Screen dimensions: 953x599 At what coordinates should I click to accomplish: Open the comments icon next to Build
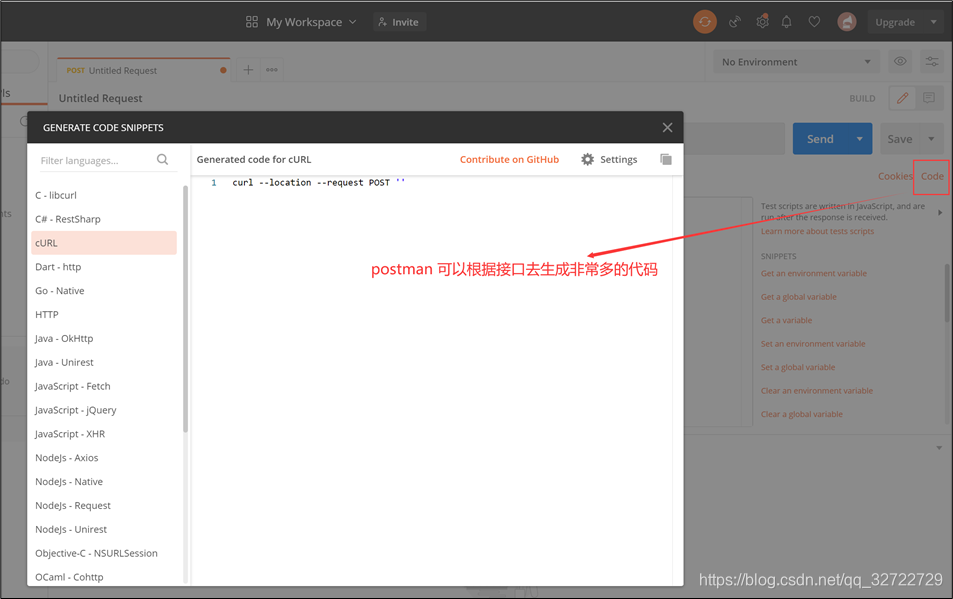929,98
